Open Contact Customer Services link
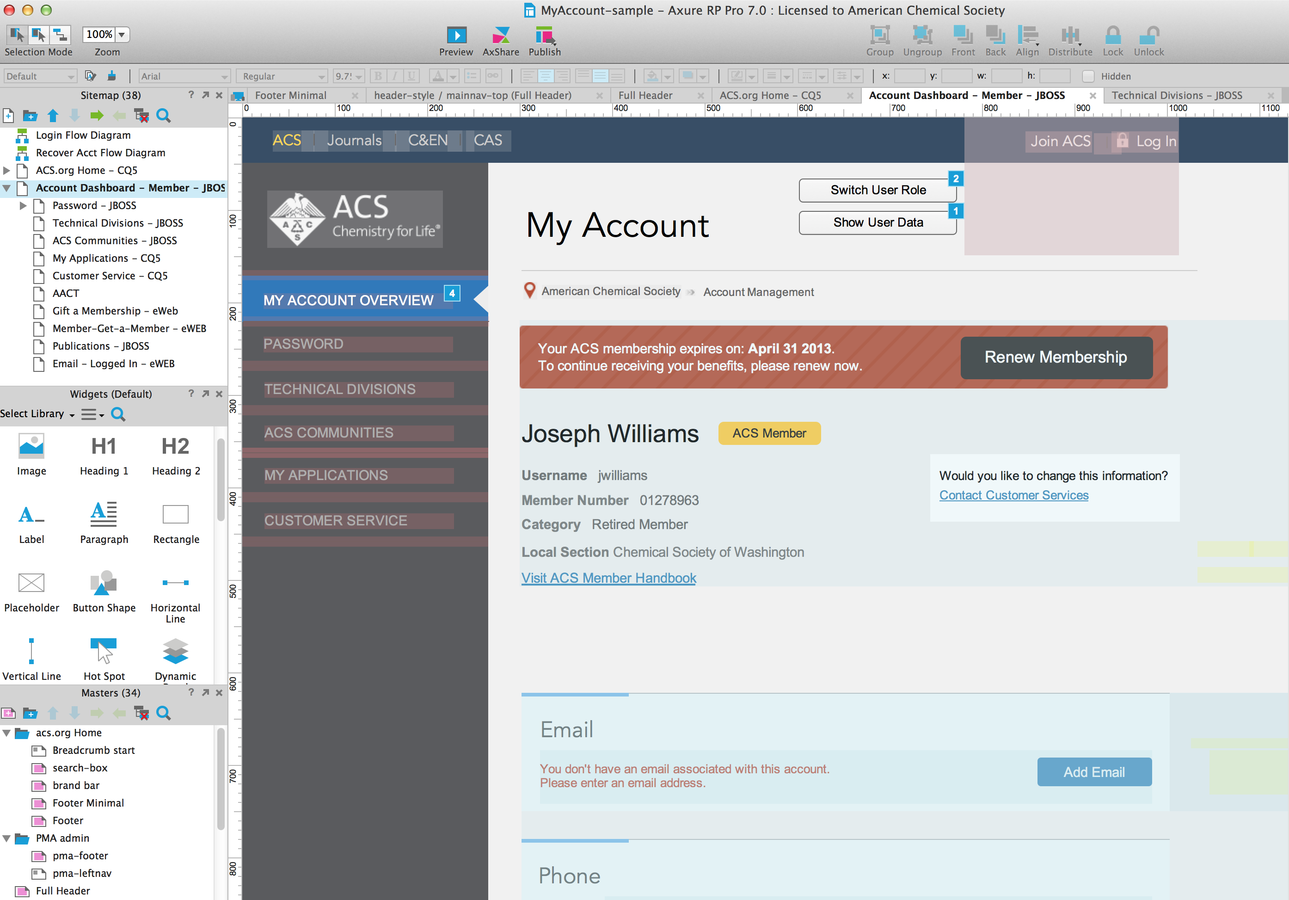Viewport: 1289px width, 900px height. [x=1014, y=495]
